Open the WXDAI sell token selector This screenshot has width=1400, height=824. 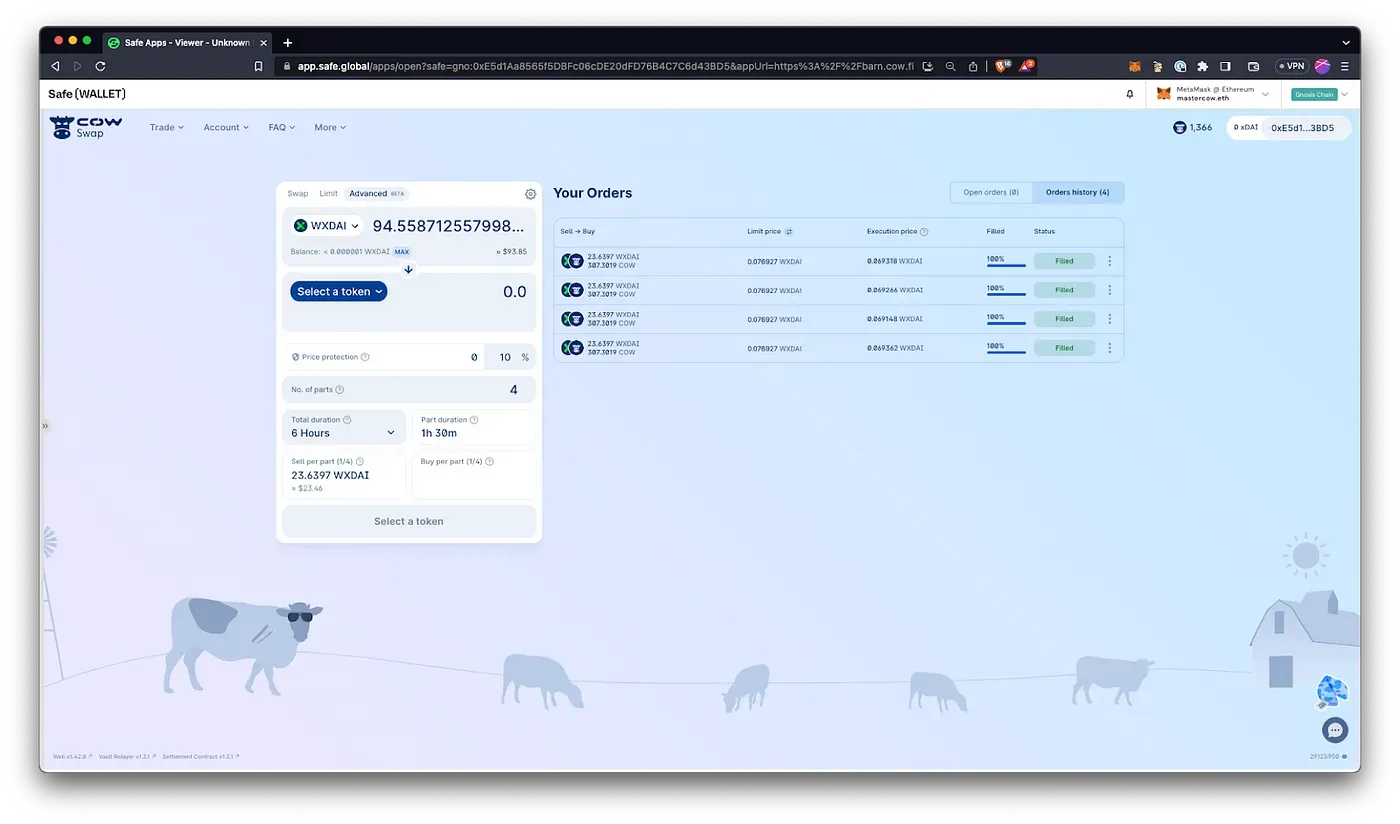(x=327, y=226)
